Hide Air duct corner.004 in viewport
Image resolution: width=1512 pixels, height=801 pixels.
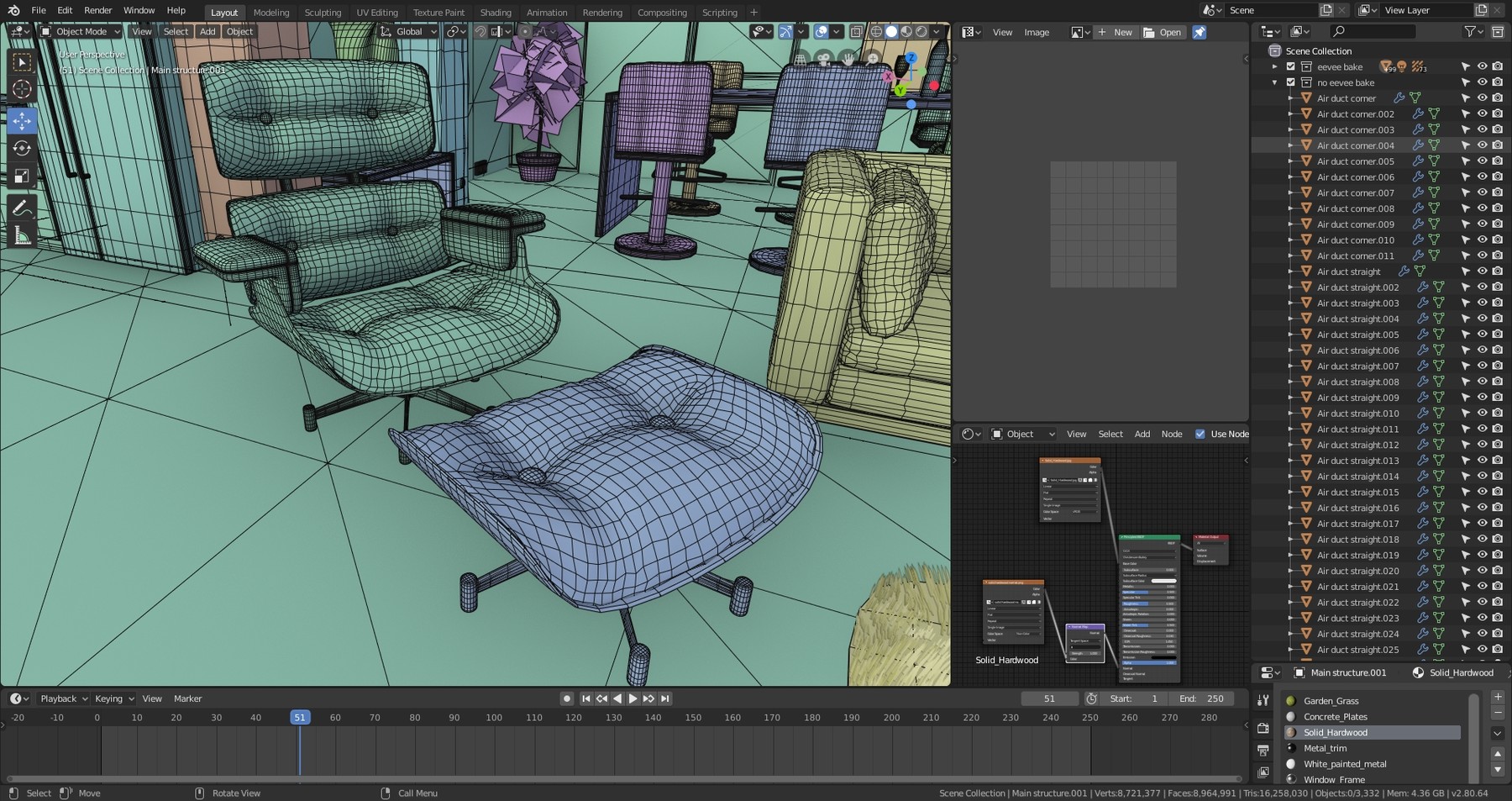tap(1482, 145)
